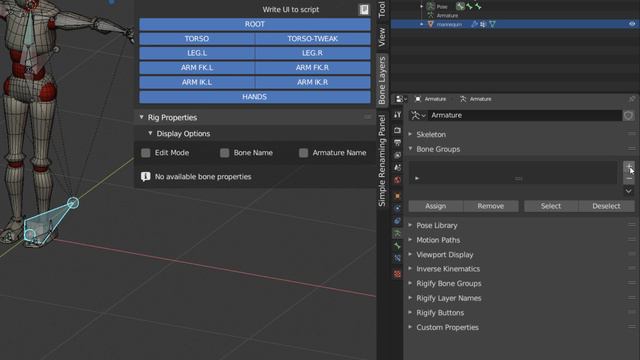Open the Output properties tab icon
Viewport: 640px width, 360px height.
coord(397,143)
